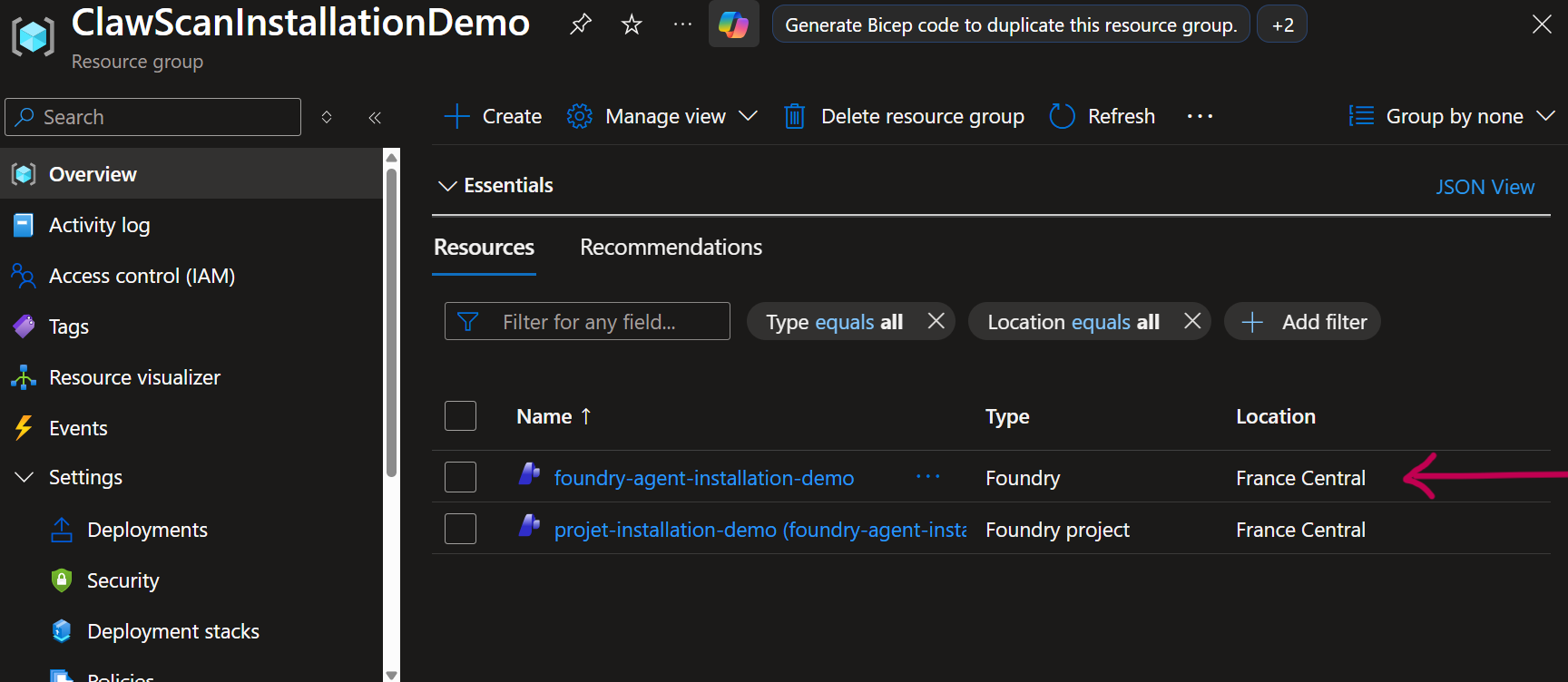Show the +2 additional Copilot suggestions
The height and width of the screenshot is (682, 1568).
(x=1282, y=24)
